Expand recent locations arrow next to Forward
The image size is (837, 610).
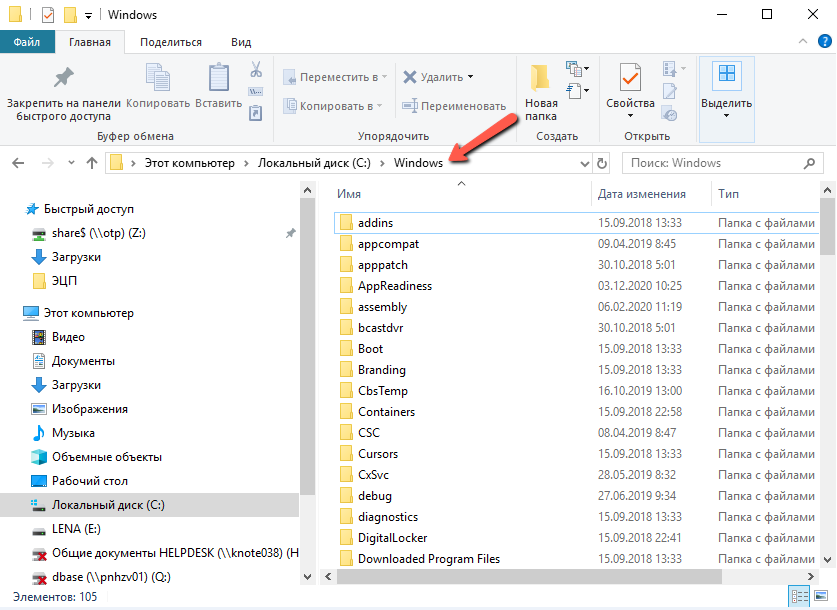(70, 163)
